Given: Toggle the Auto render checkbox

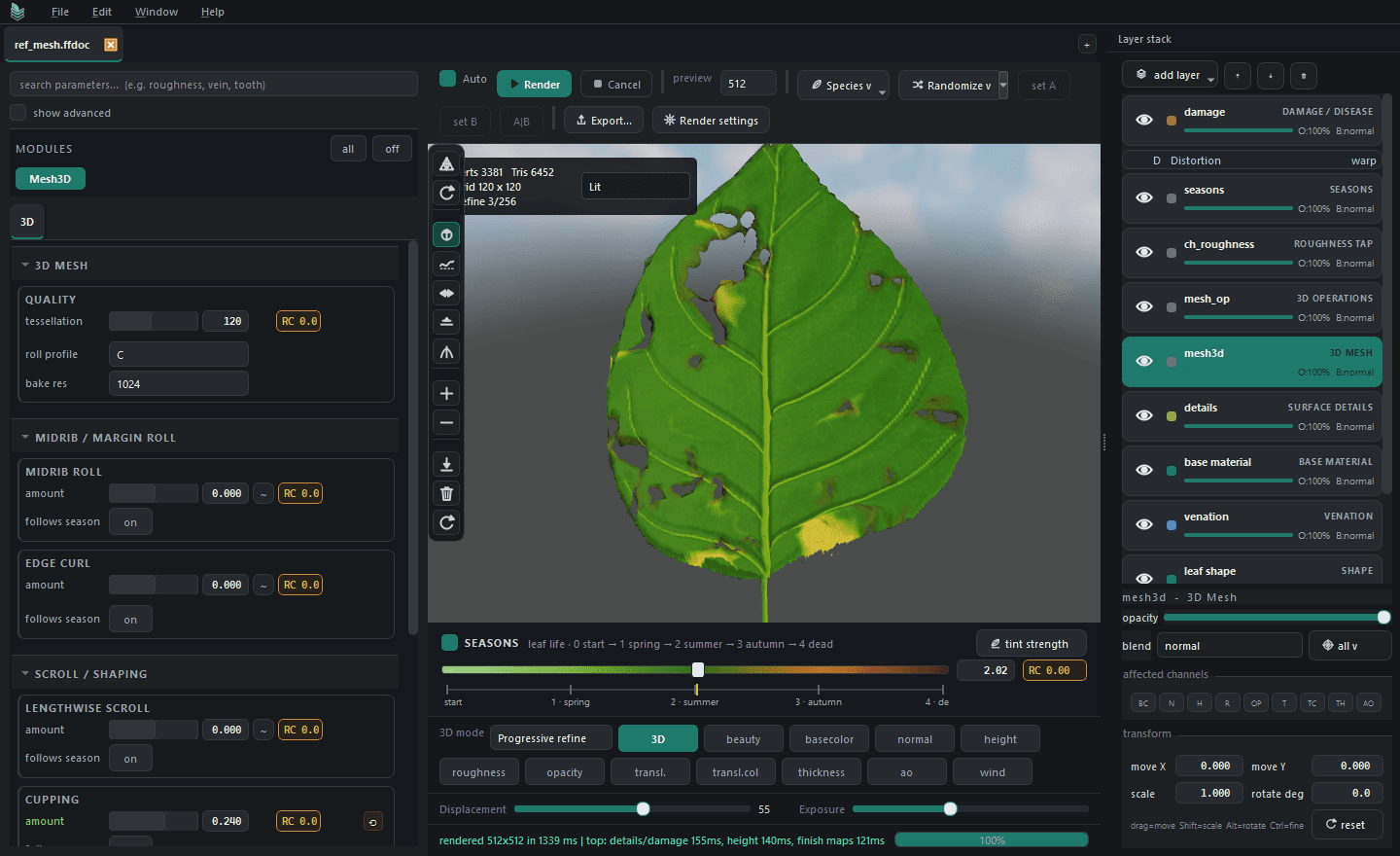Looking at the screenshot, I should click(447, 79).
